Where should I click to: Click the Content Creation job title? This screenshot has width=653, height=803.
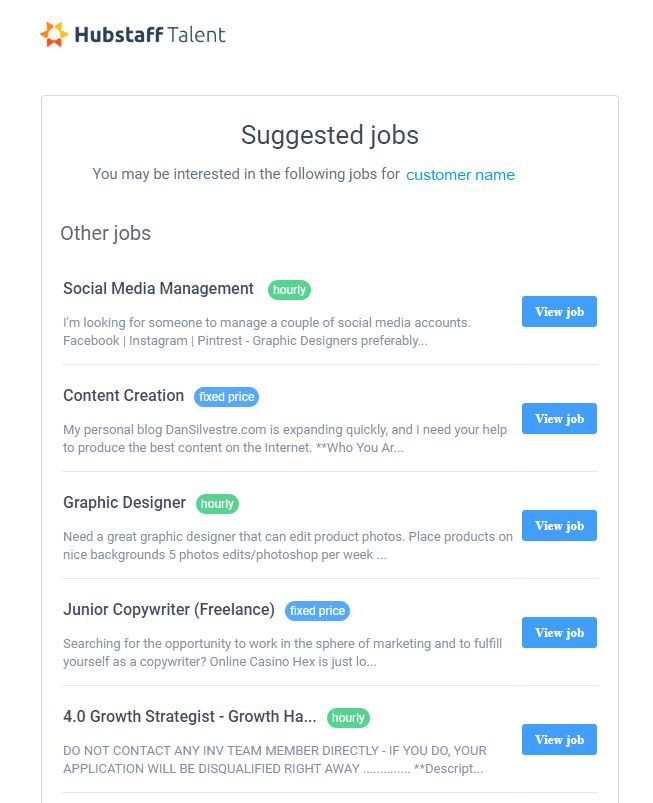pyautogui.click(x=123, y=396)
